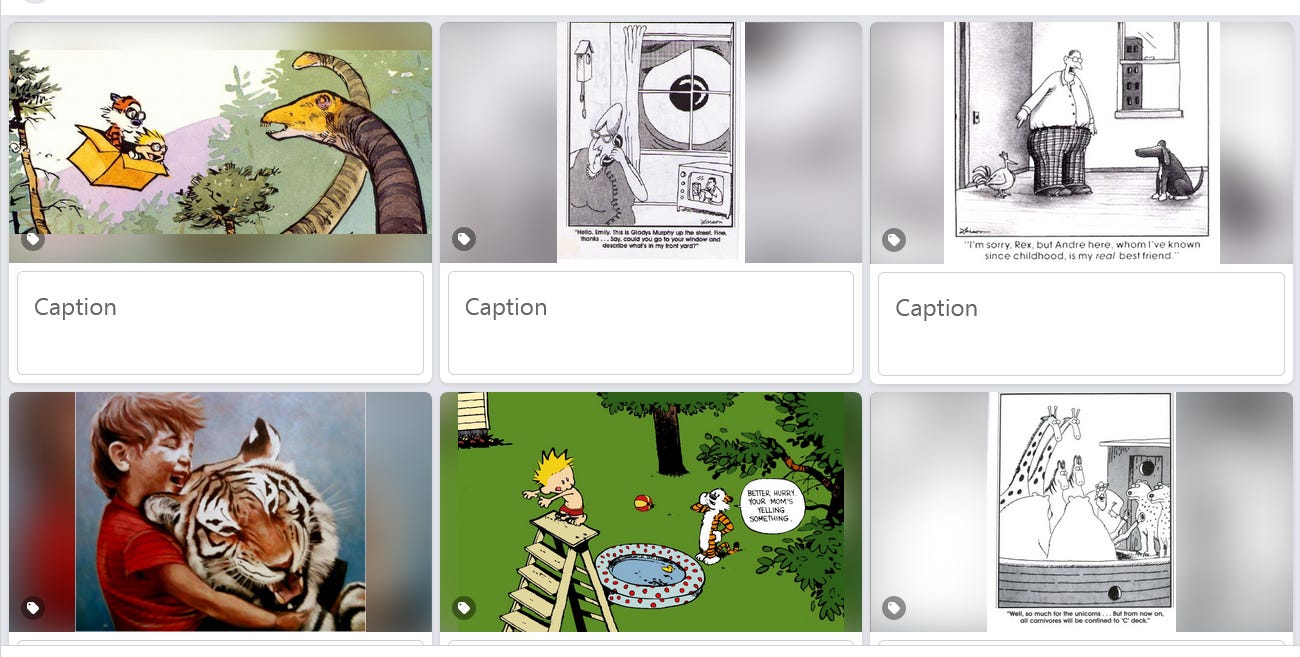The width and height of the screenshot is (1300, 657).
Task: Open tag icon on Calvin pool ladder comic
Action: 463,607
